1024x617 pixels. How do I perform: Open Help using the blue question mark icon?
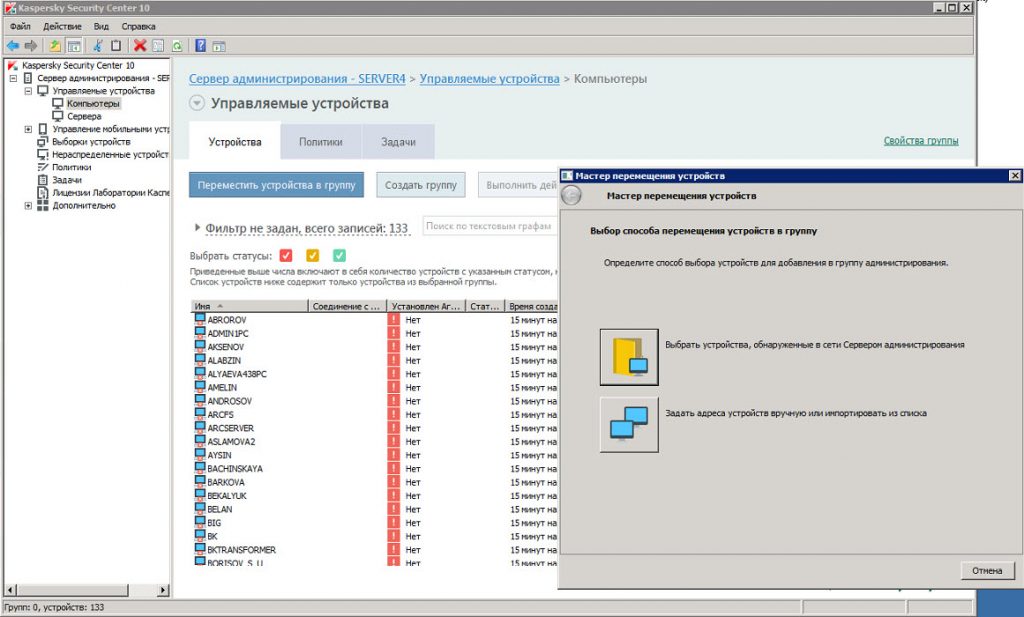tap(200, 46)
